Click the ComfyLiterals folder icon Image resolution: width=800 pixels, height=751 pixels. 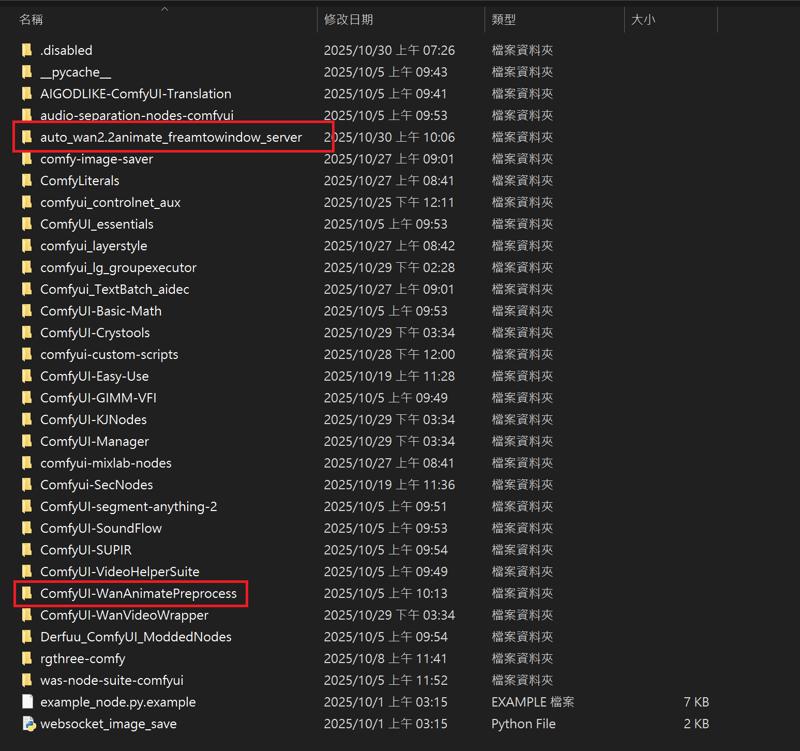tap(27, 181)
